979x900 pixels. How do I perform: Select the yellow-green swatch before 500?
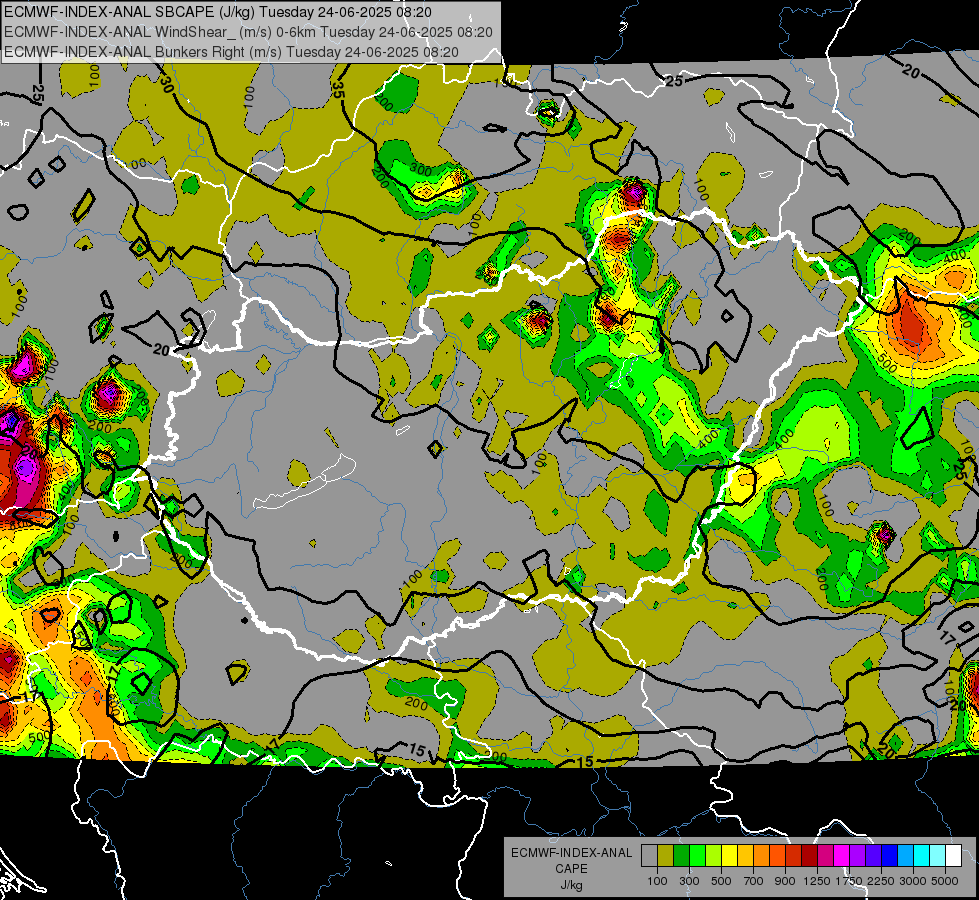[x=714, y=856]
